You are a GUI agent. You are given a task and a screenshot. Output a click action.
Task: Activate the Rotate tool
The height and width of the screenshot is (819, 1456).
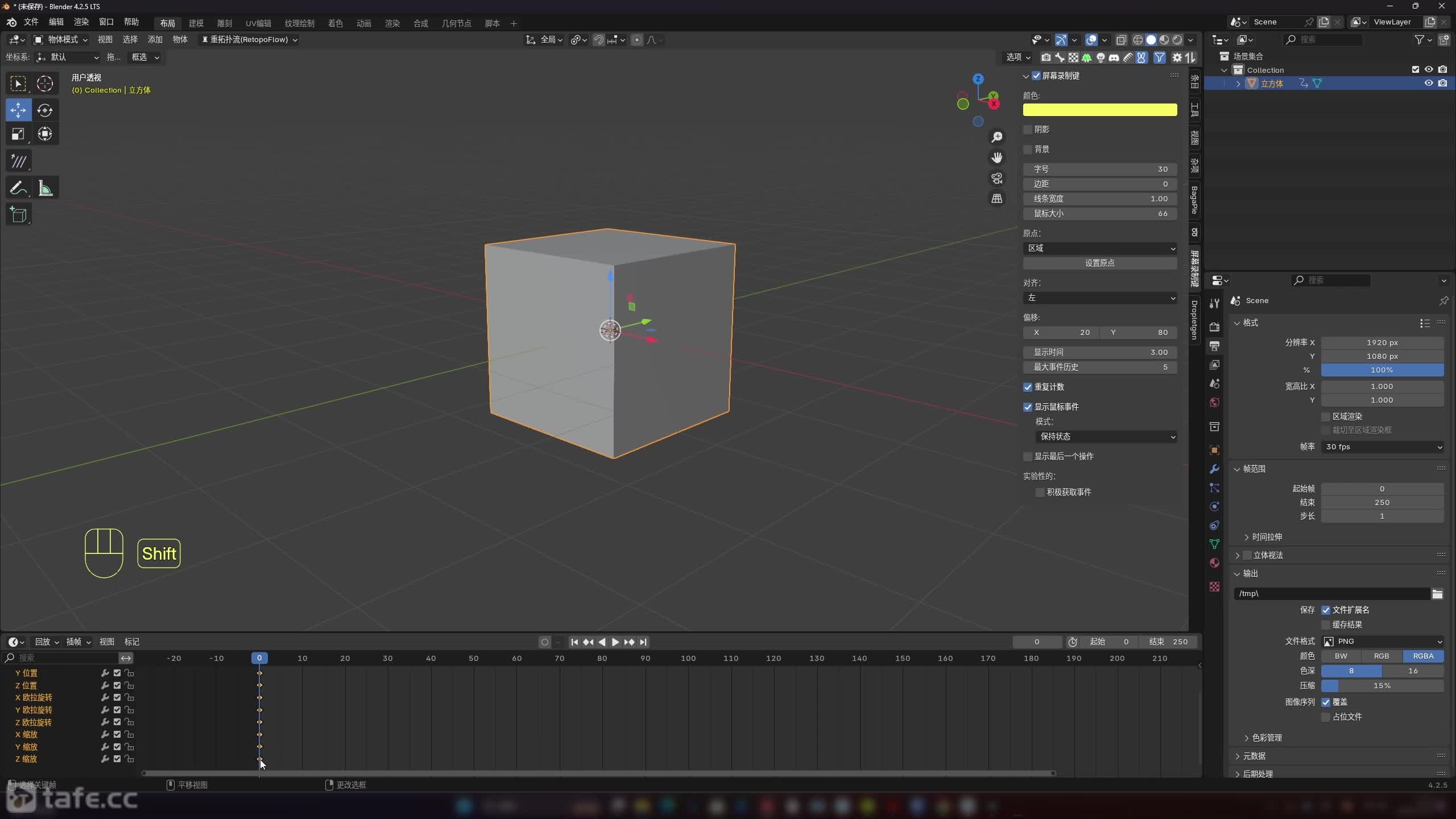click(x=45, y=110)
